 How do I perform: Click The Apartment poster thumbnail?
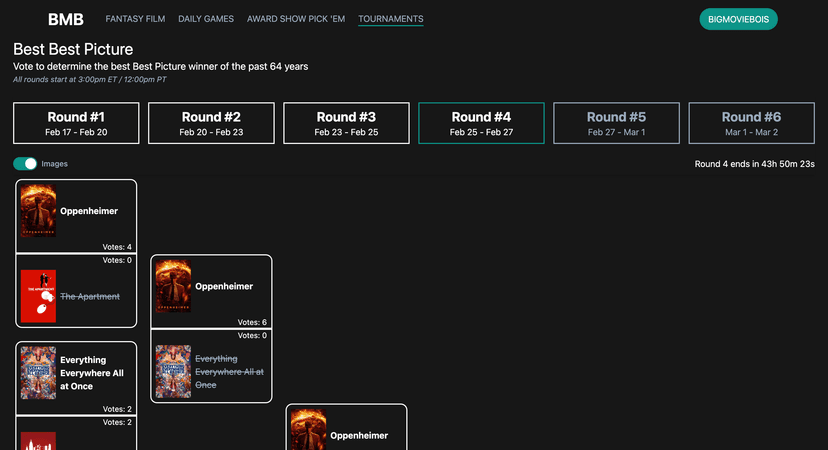click(x=38, y=296)
